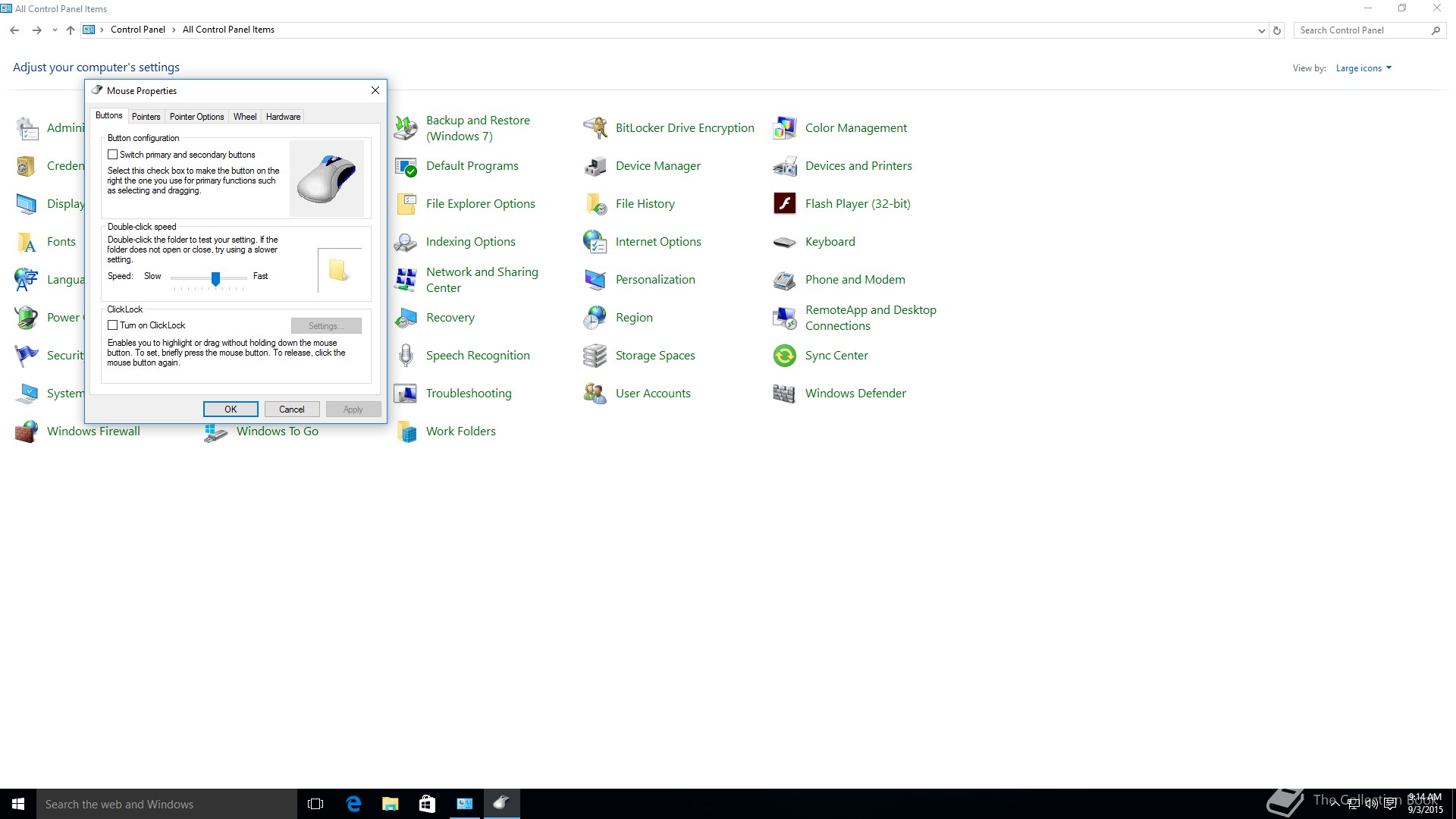This screenshot has width=1456, height=819.
Task: Open the View by Large icons dropdown
Action: tap(1363, 68)
